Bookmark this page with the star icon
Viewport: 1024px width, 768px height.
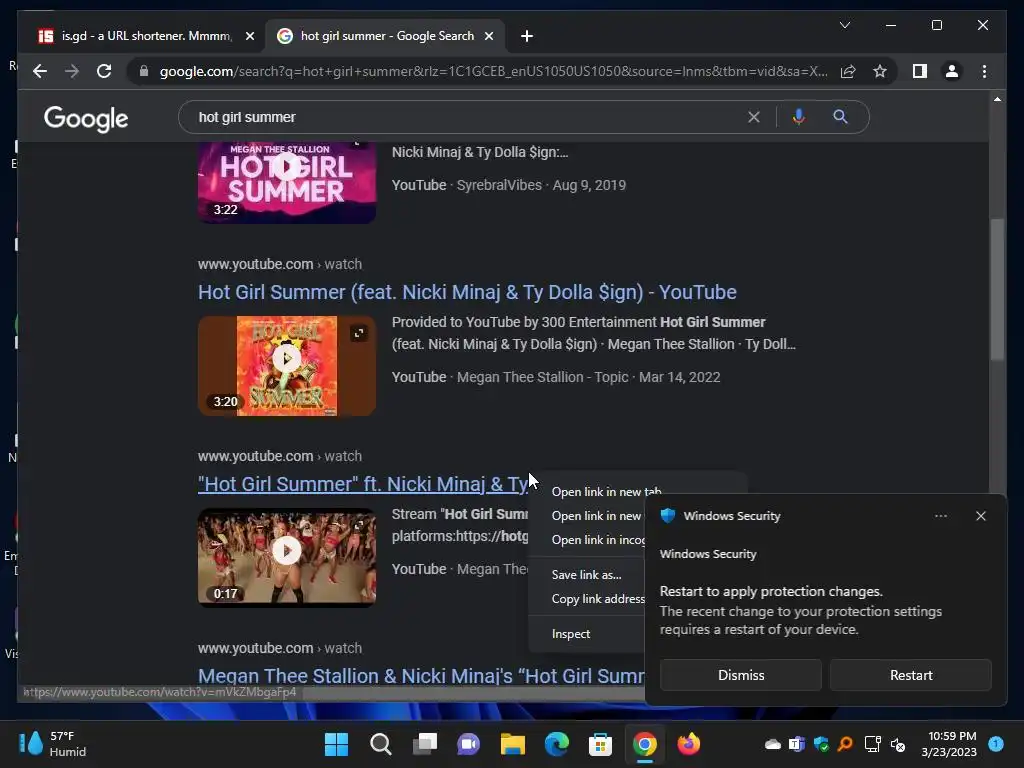880,71
